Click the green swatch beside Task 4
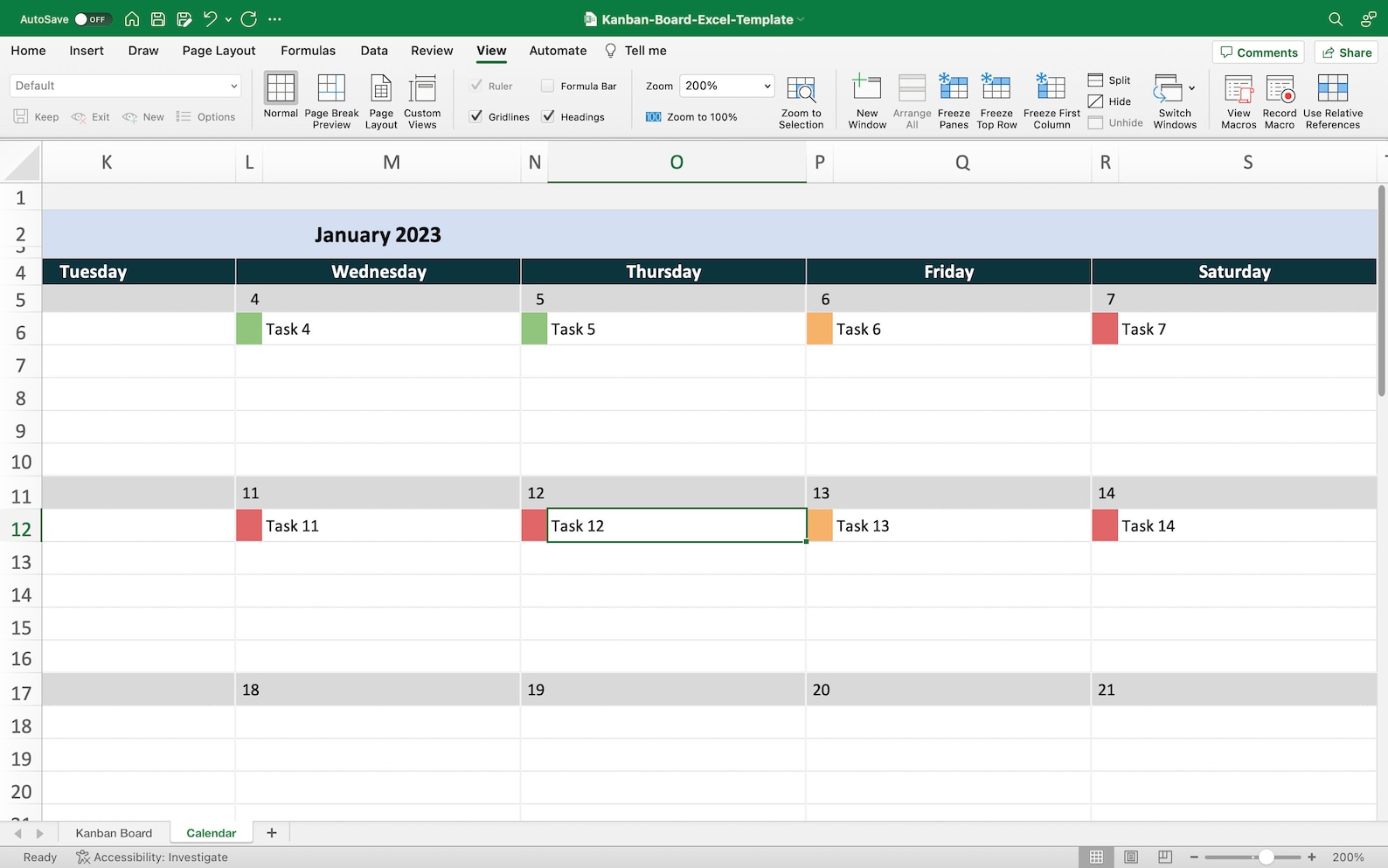Screen dimensions: 1388x868 pos(249,329)
